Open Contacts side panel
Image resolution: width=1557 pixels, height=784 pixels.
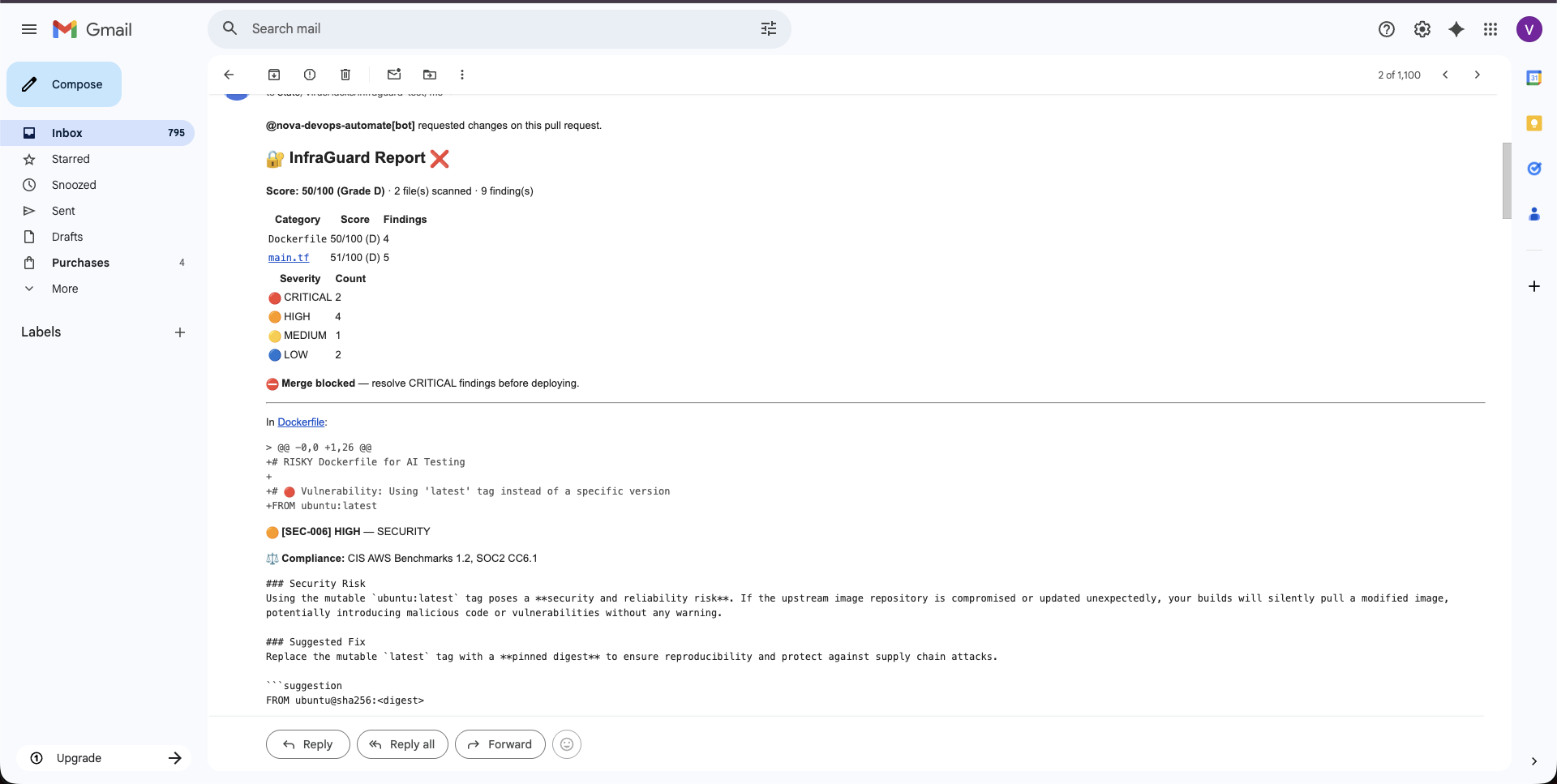[x=1534, y=214]
